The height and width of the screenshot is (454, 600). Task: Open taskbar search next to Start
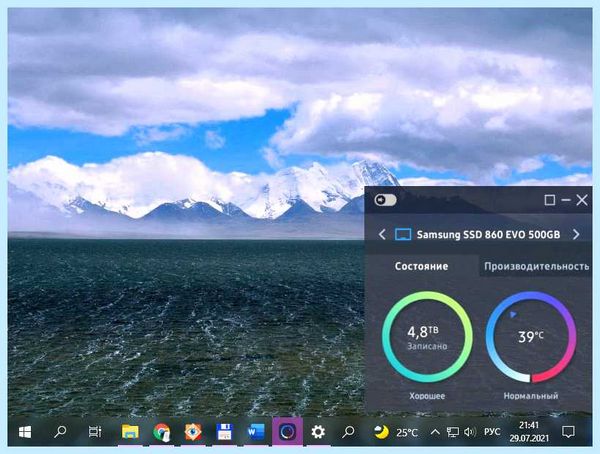[60, 432]
